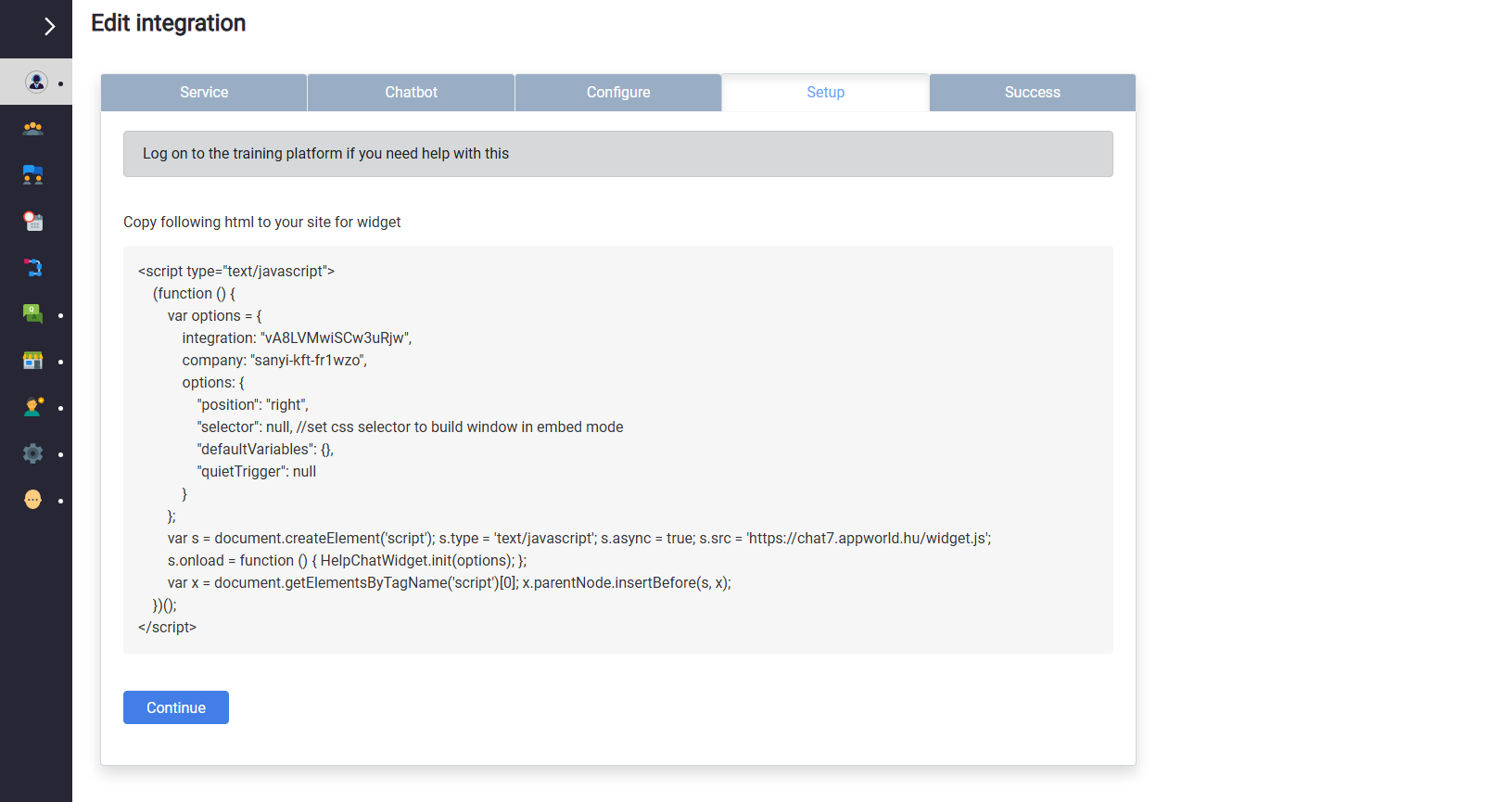Open the settings gear icon in sidebar
This screenshot has width=1512, height=802.
[x=33, y=453]
